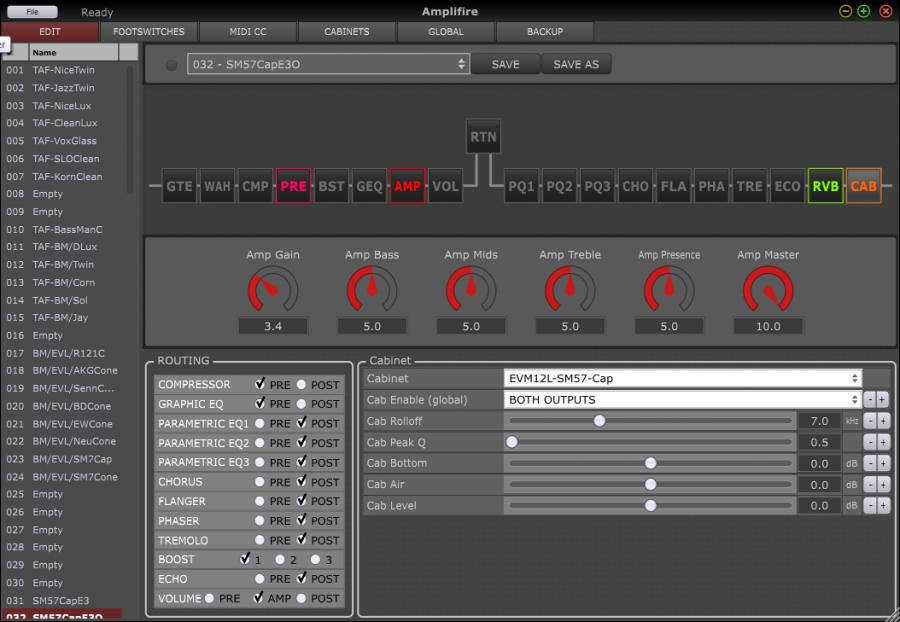Open the preset selector 032 - SM57CapE3O
Screen dimensions: 900x622
click(x=328, y=64)
